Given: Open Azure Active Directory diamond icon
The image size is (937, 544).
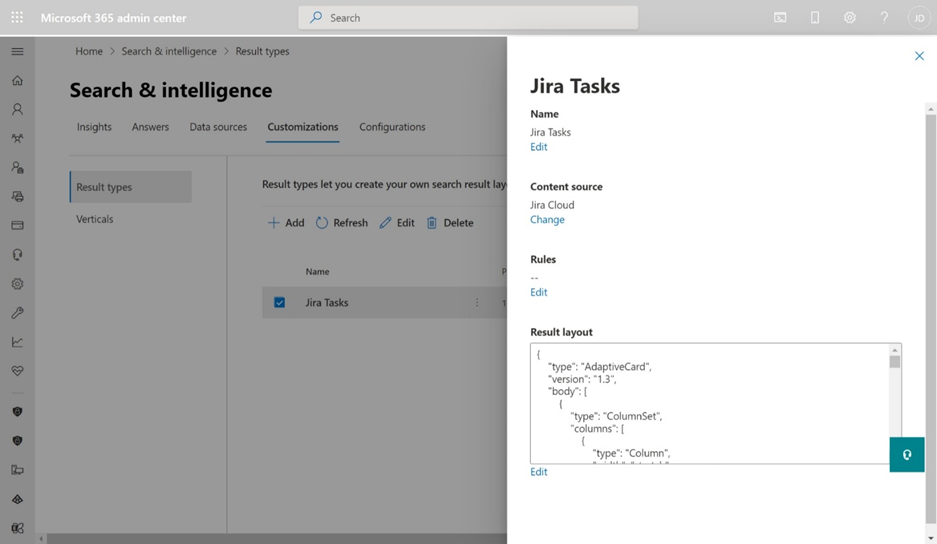Looking at the screenshot, I should [x=17, y=499].
